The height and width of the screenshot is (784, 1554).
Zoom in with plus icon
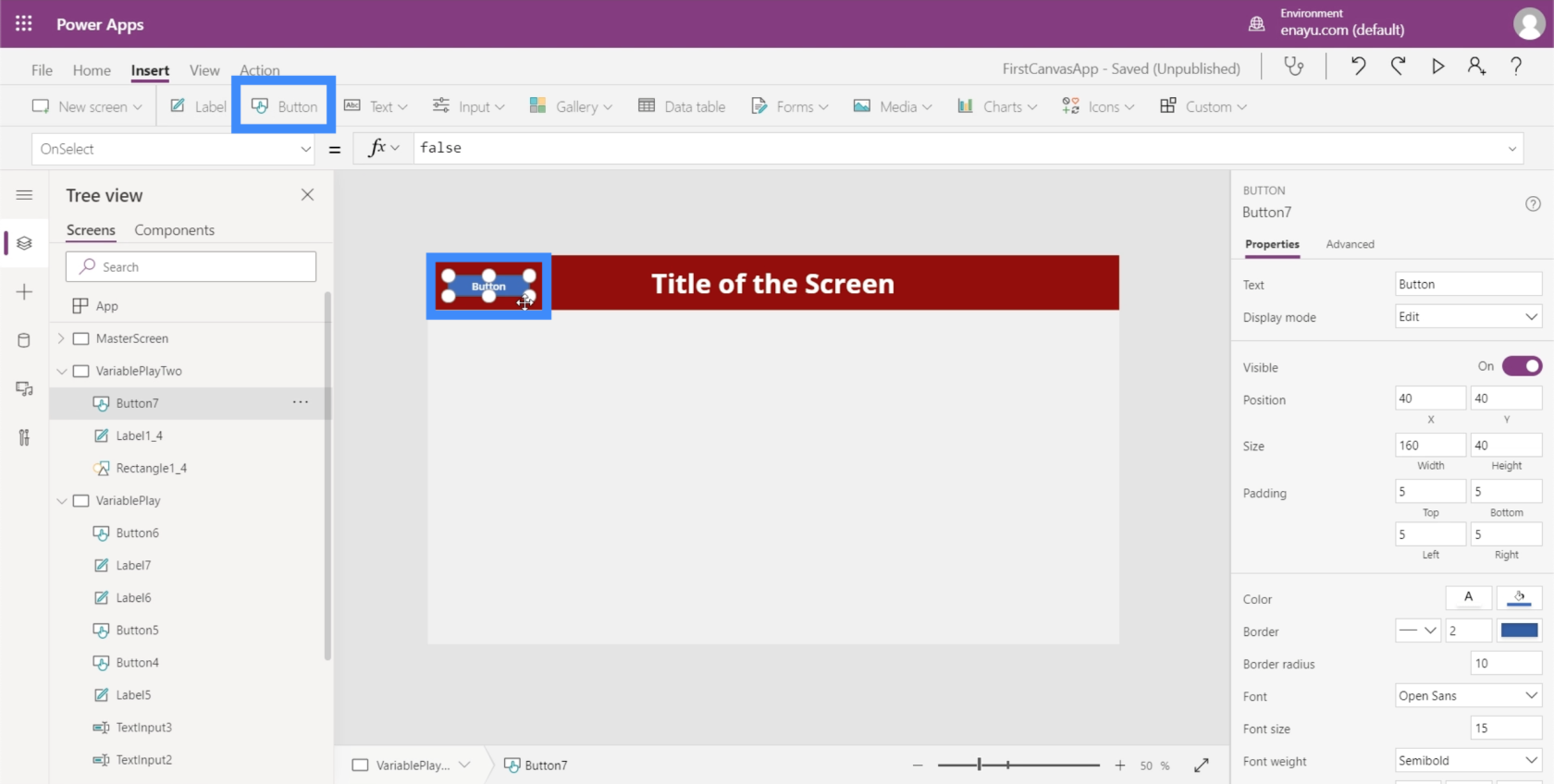click(x=1120, y=766)
